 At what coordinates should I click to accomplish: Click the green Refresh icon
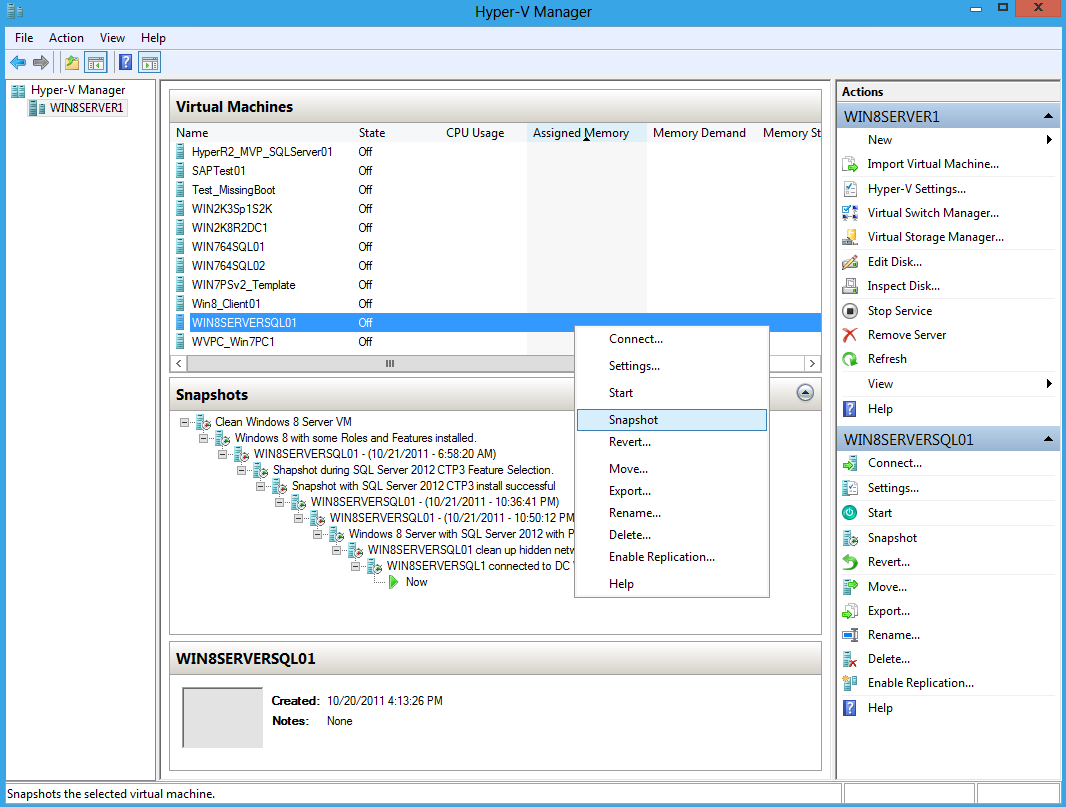850,359
